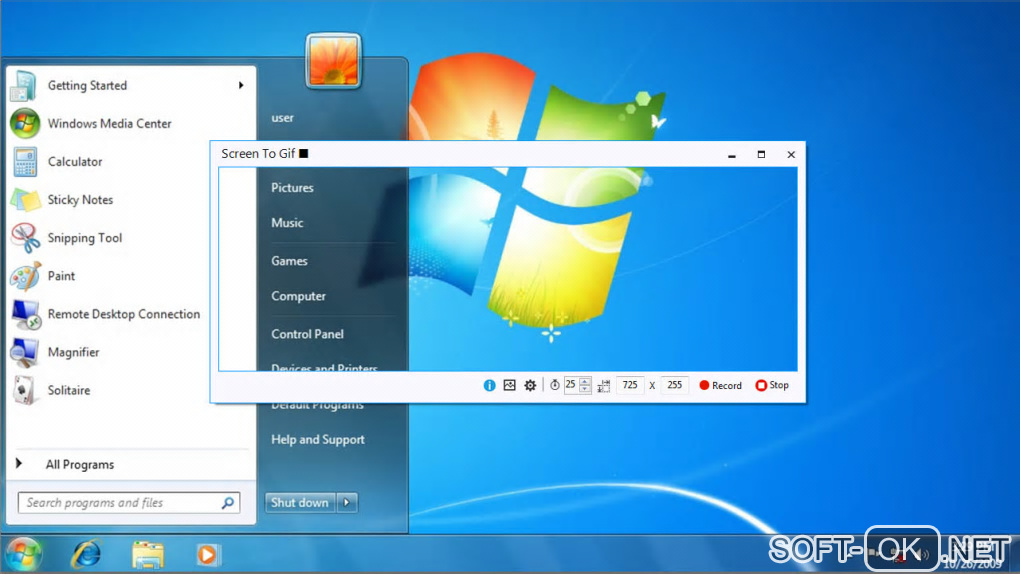Click the image icon in Screen To Gif toolbar

coord(509,385)
